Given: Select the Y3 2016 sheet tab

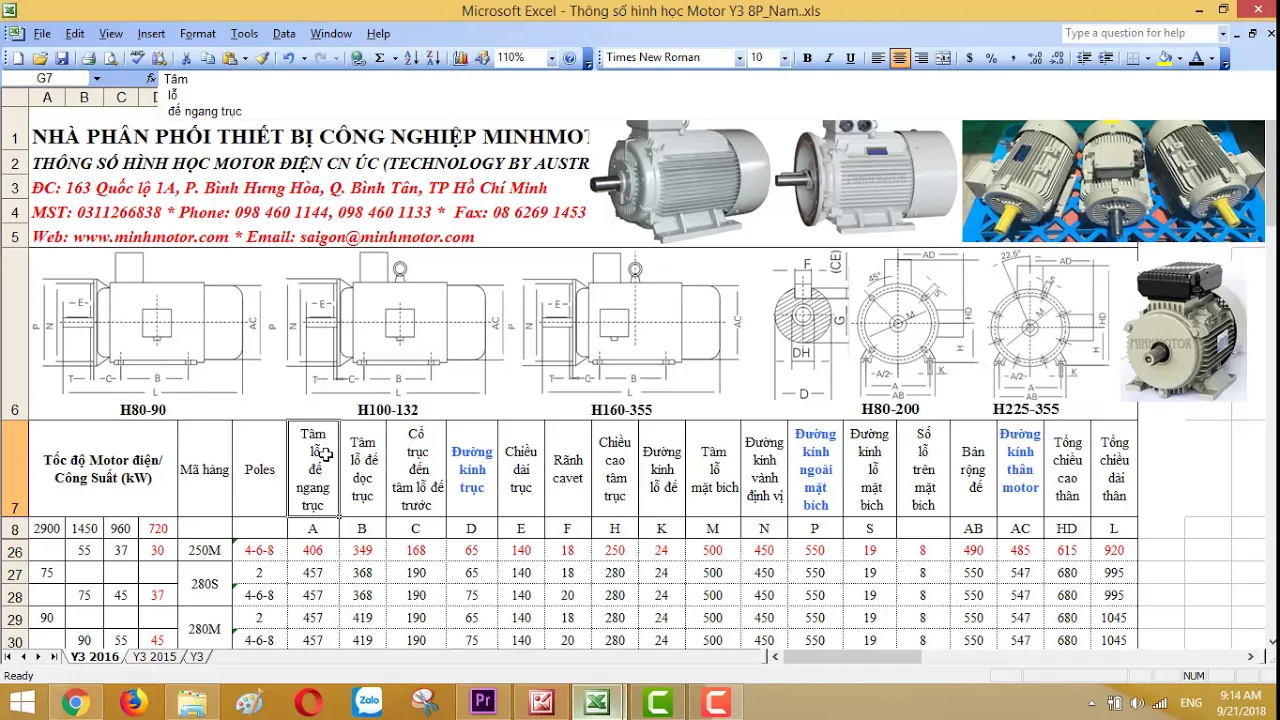Looking at the screenshot, I should click(94, 657).
